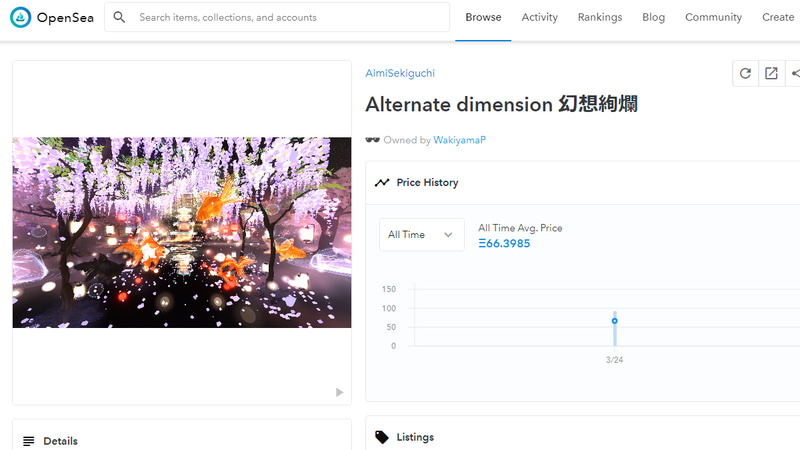Click the Listings tag icon

click(x=382, y=437)
